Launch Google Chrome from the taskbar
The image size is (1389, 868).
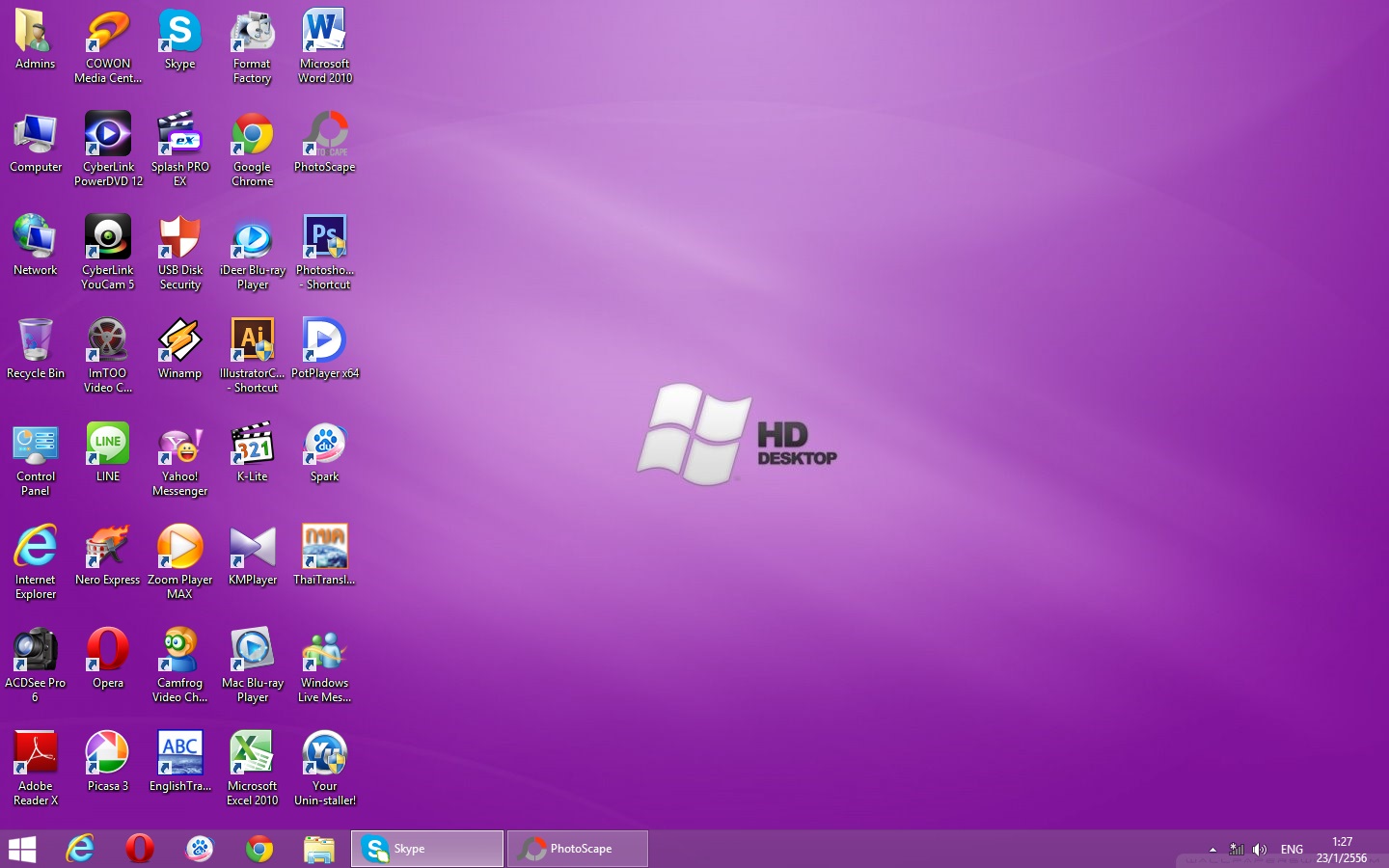(x=259, y=849)
